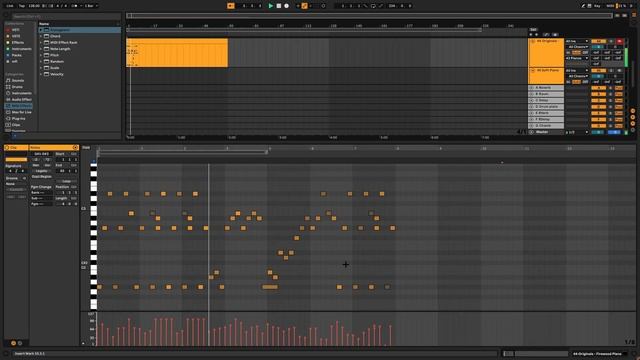The height and width of the screenshot is (360, 640).
Task: Open the Max for Live category
Action: coord(20,112)
